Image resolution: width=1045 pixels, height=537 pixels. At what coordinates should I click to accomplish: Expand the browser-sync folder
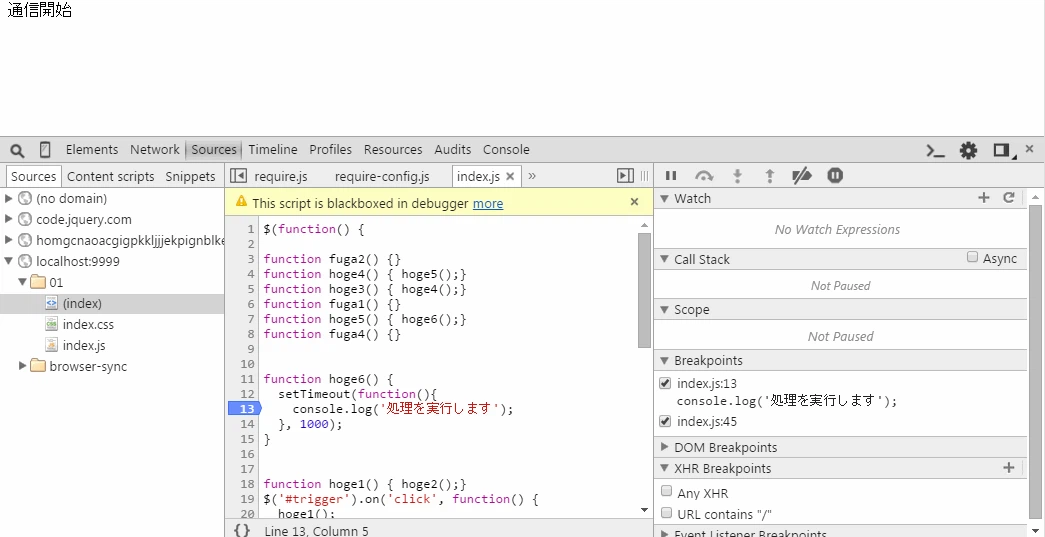click(x=22, y=366)
